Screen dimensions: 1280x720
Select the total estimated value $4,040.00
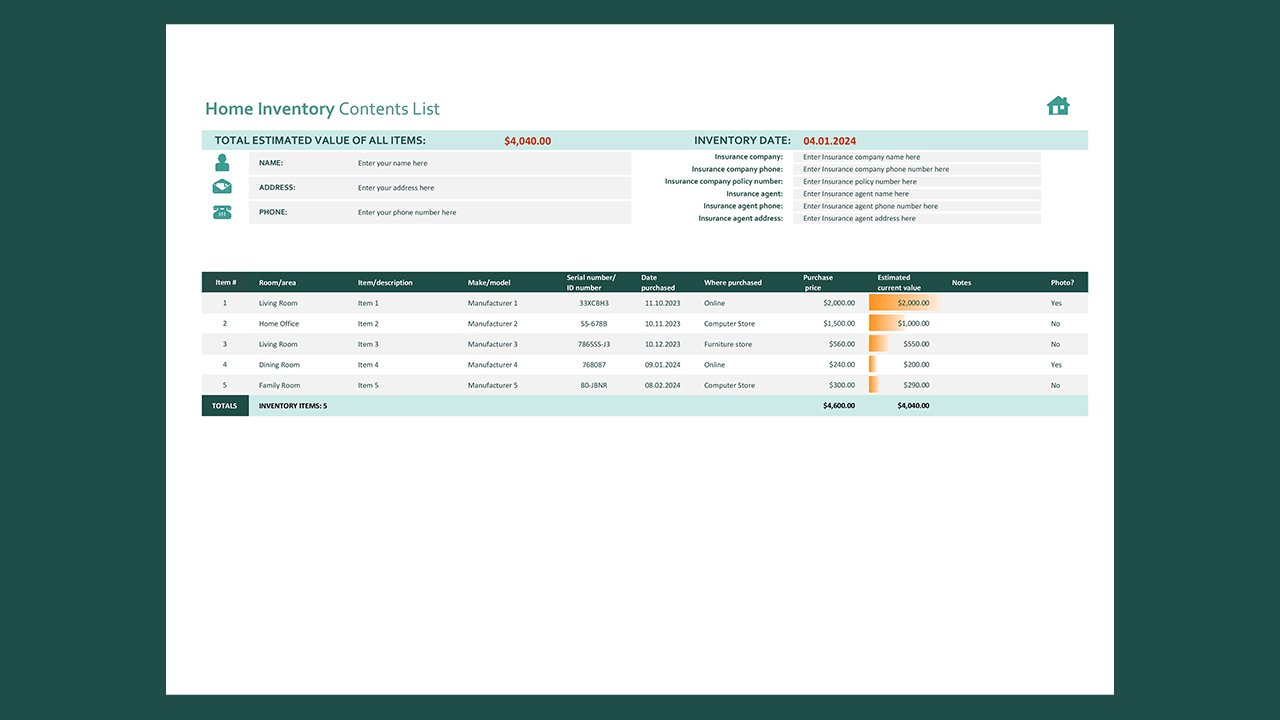[527, 140]
